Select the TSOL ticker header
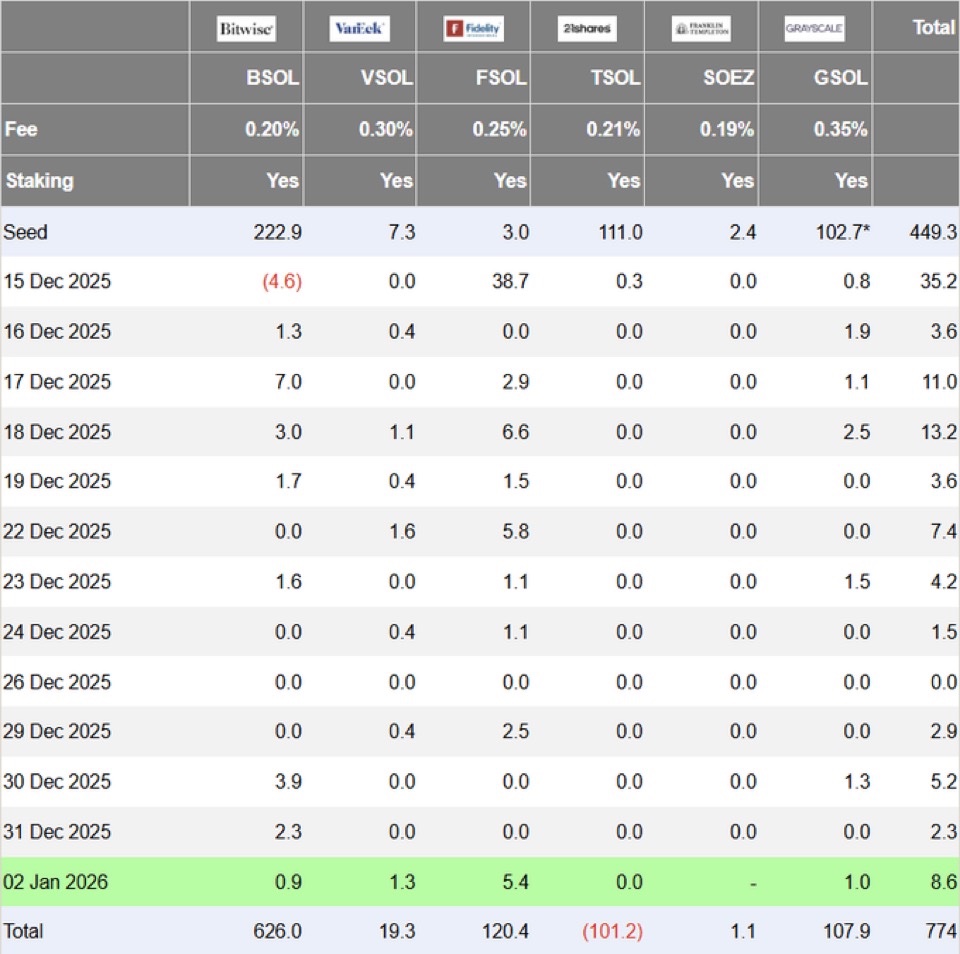Image resolution: width=960 pixels, height=954 pixels. [x=615, y=78]
